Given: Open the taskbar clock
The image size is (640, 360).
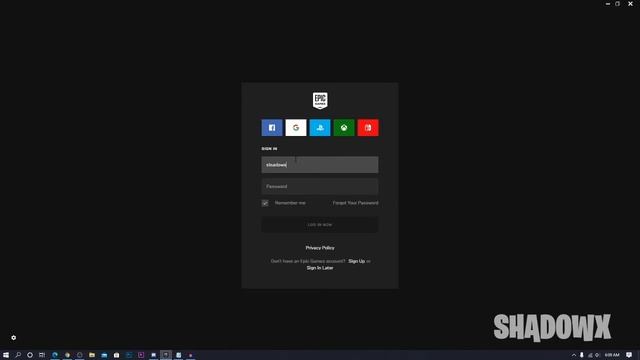Looking at the screenshot, I should (x=612, y=355).
